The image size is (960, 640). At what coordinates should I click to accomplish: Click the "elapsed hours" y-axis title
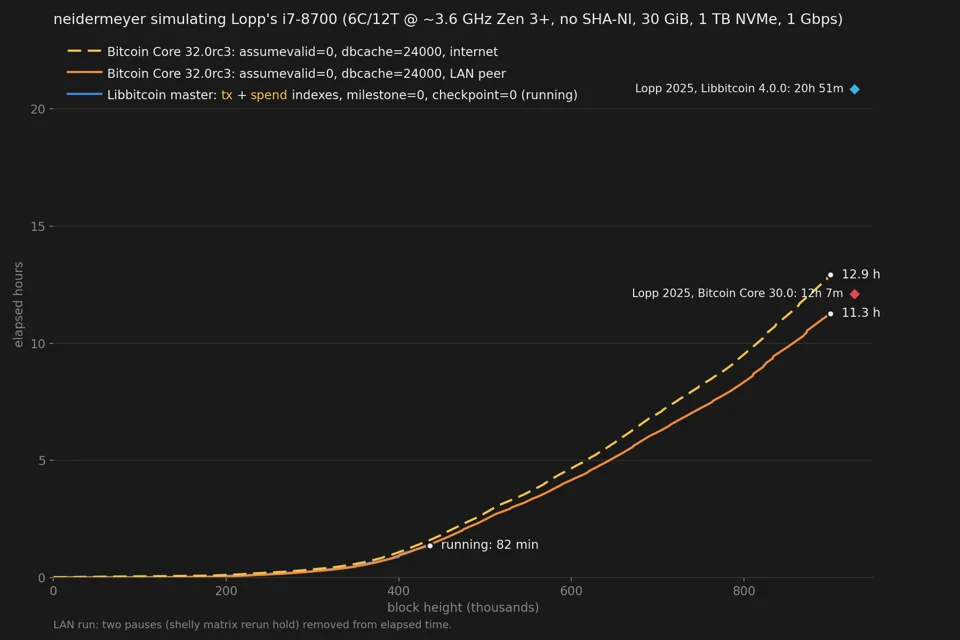click(x=18, y=304)
